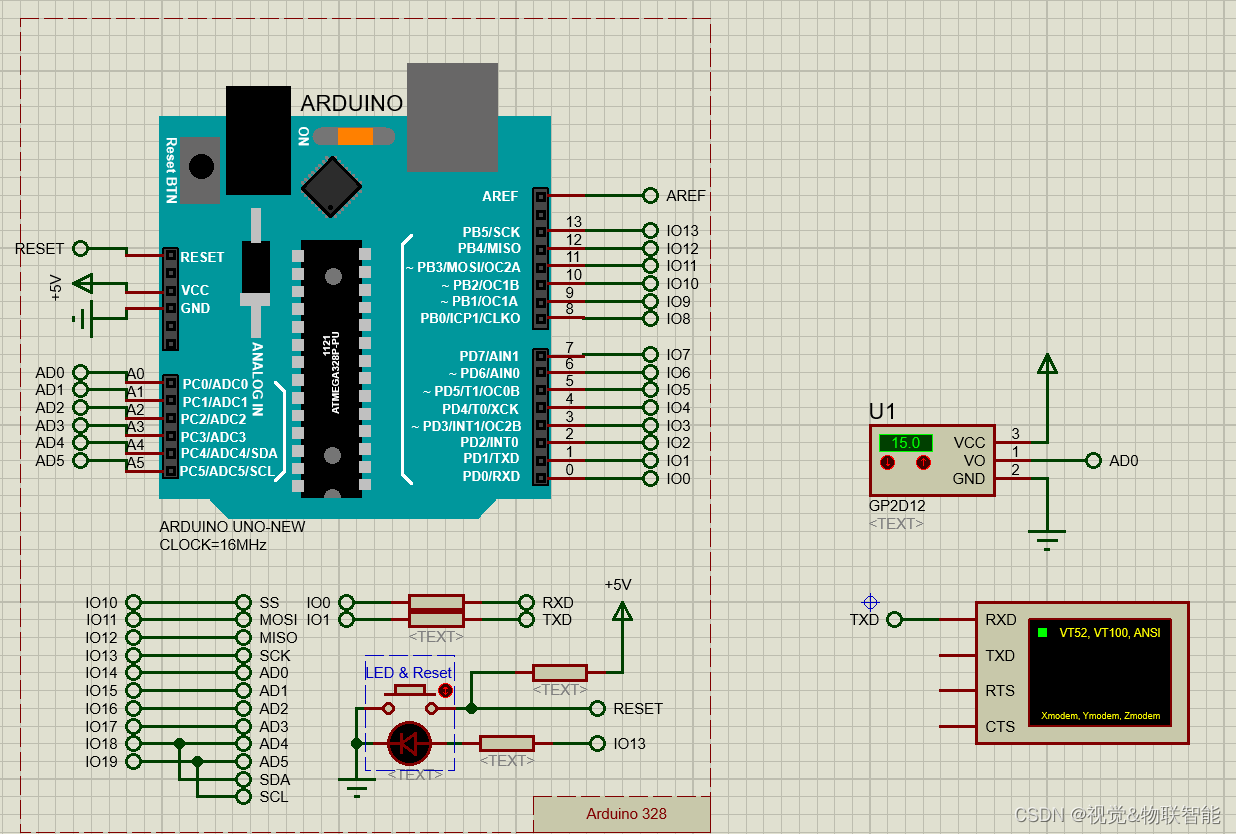
Task: Increase GP2D12 distance with the up arrow
Action: click(x=923, y=463)
